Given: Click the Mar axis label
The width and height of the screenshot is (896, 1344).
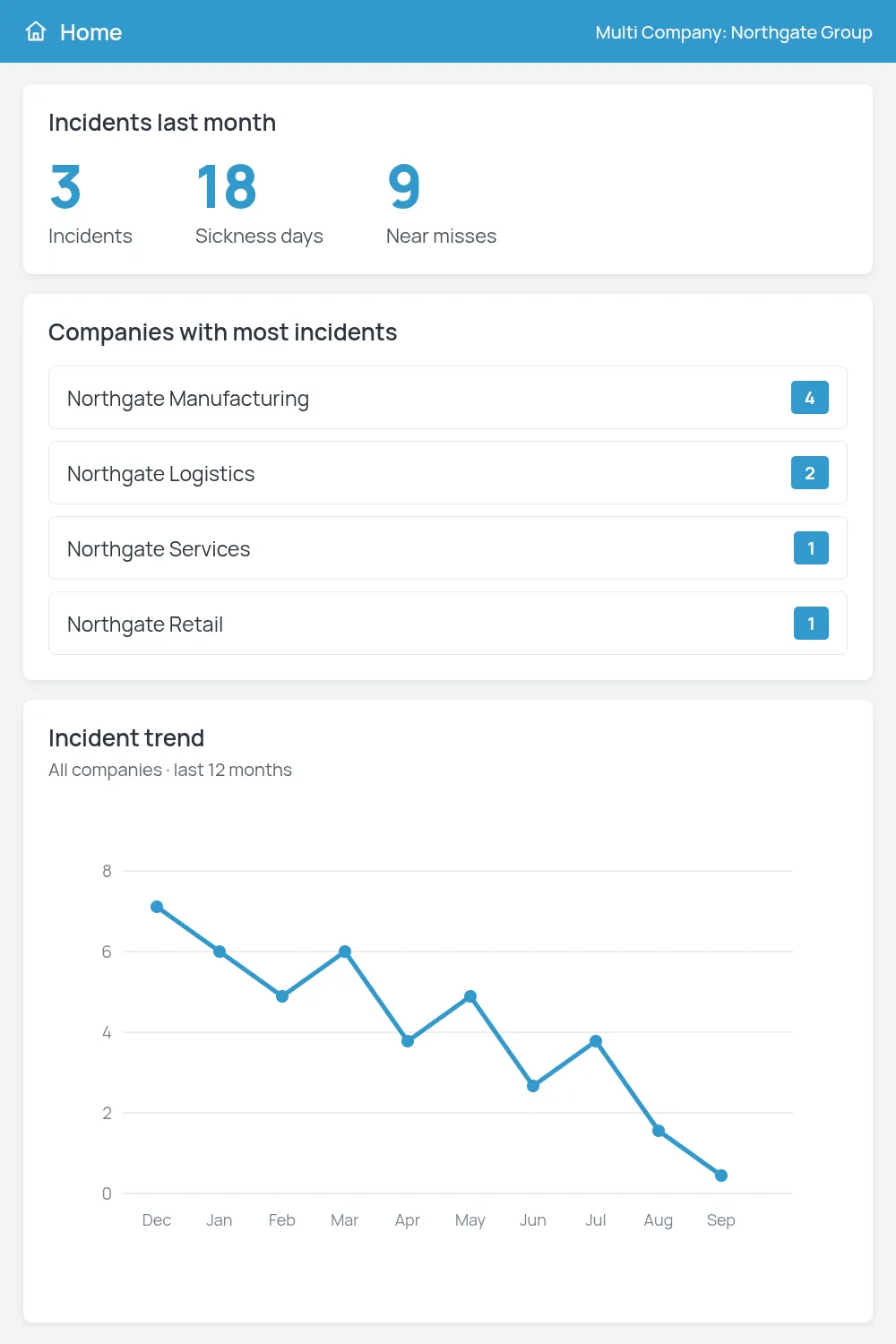Looking at the screenshot, I should [x=345, y=1220].
